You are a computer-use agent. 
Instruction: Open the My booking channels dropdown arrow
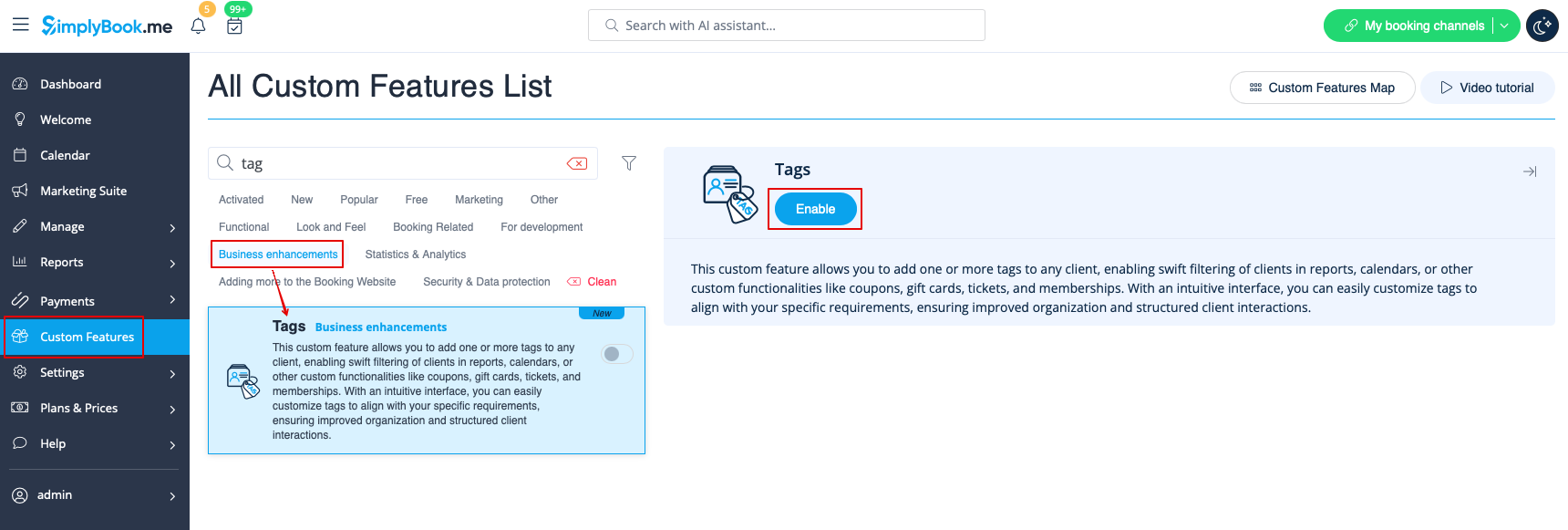coord(1503,25)
